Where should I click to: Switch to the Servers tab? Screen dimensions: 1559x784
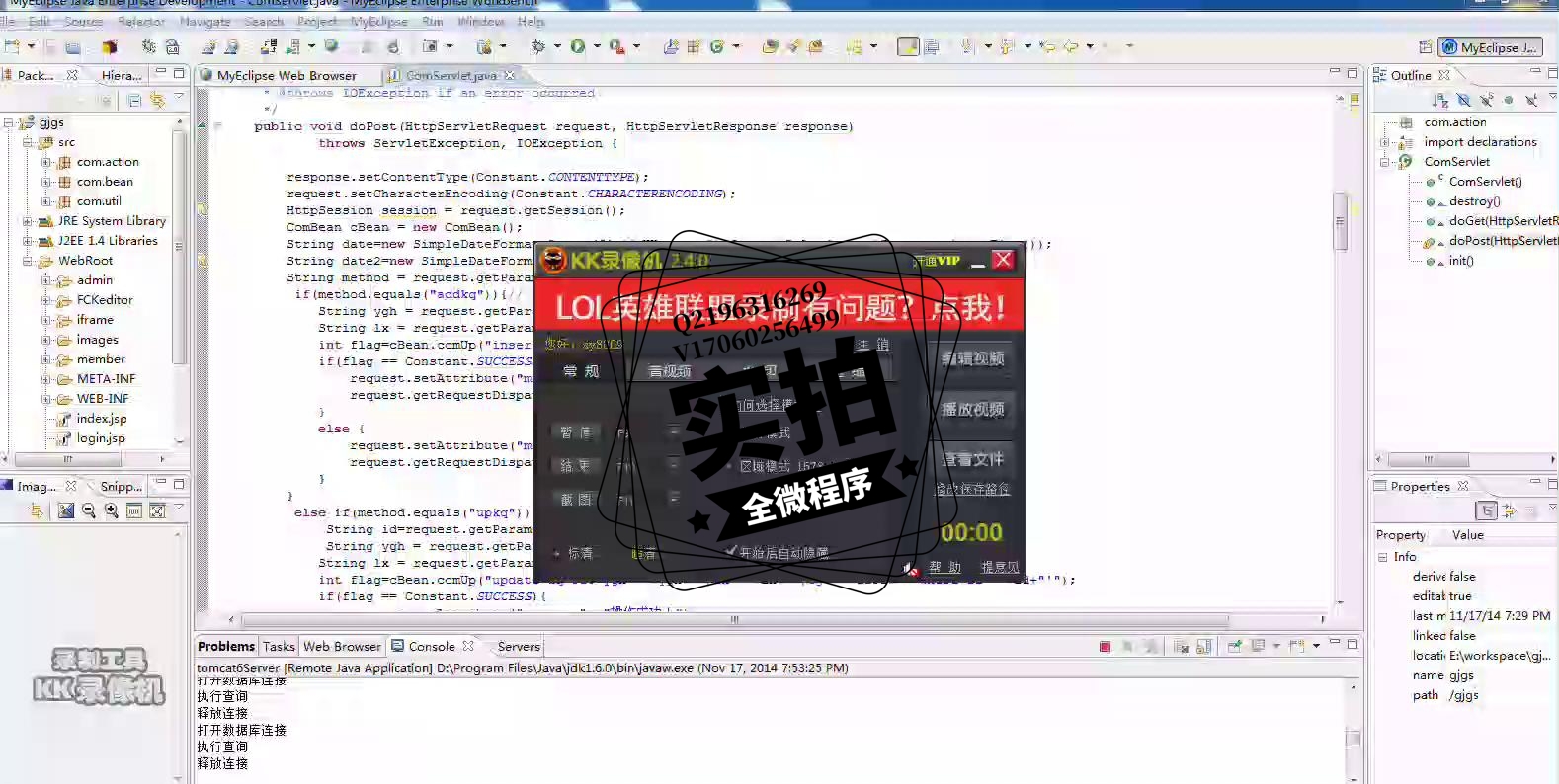(519, 646)
